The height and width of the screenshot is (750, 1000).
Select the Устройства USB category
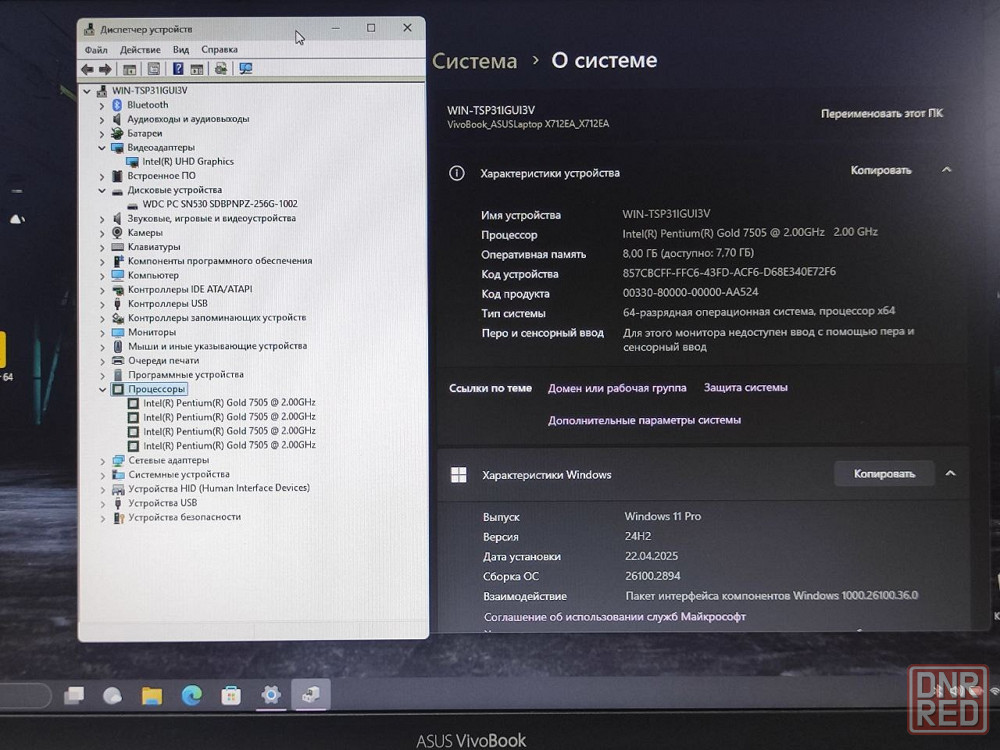163,503
